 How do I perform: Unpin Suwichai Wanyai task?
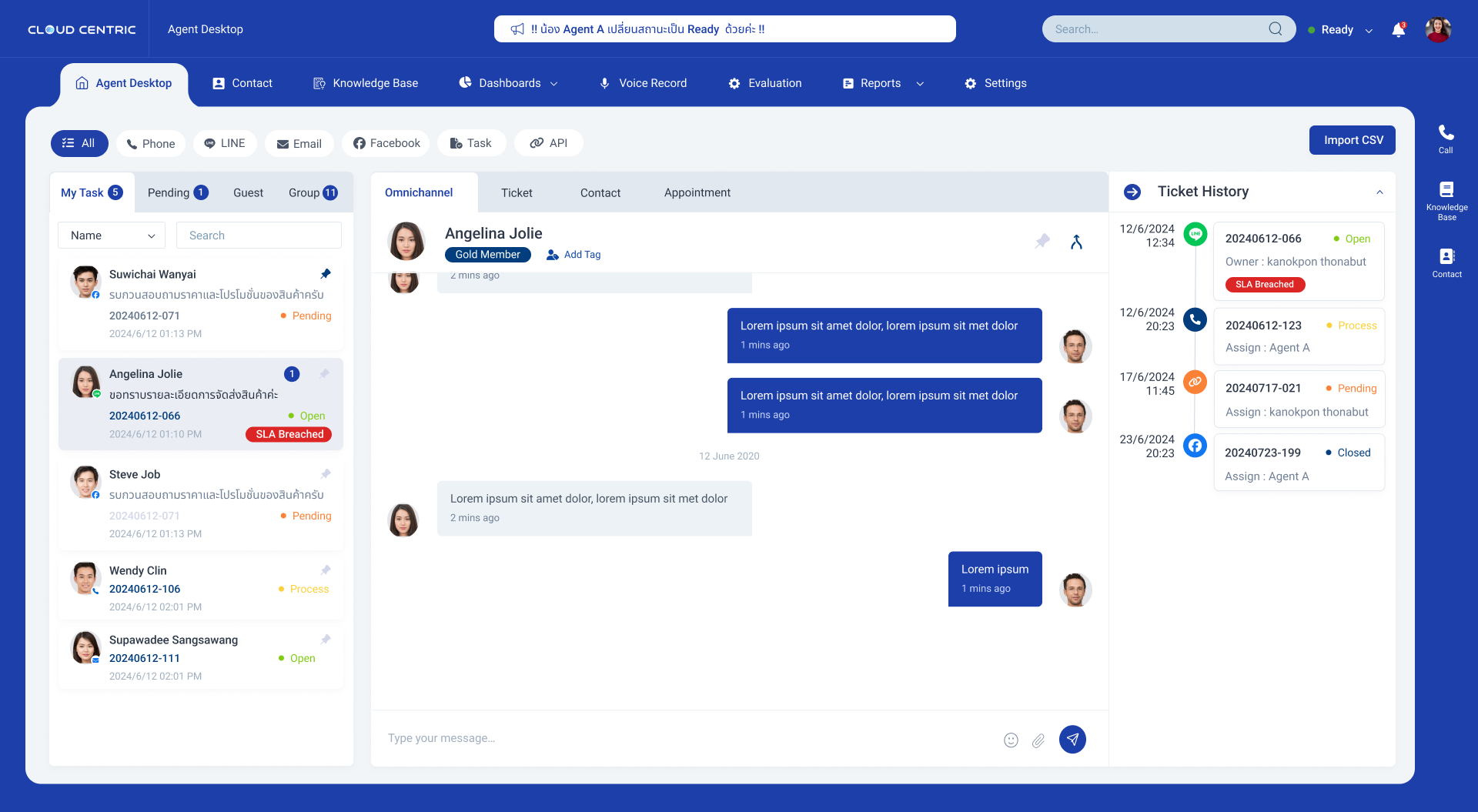tap(326, 274)
